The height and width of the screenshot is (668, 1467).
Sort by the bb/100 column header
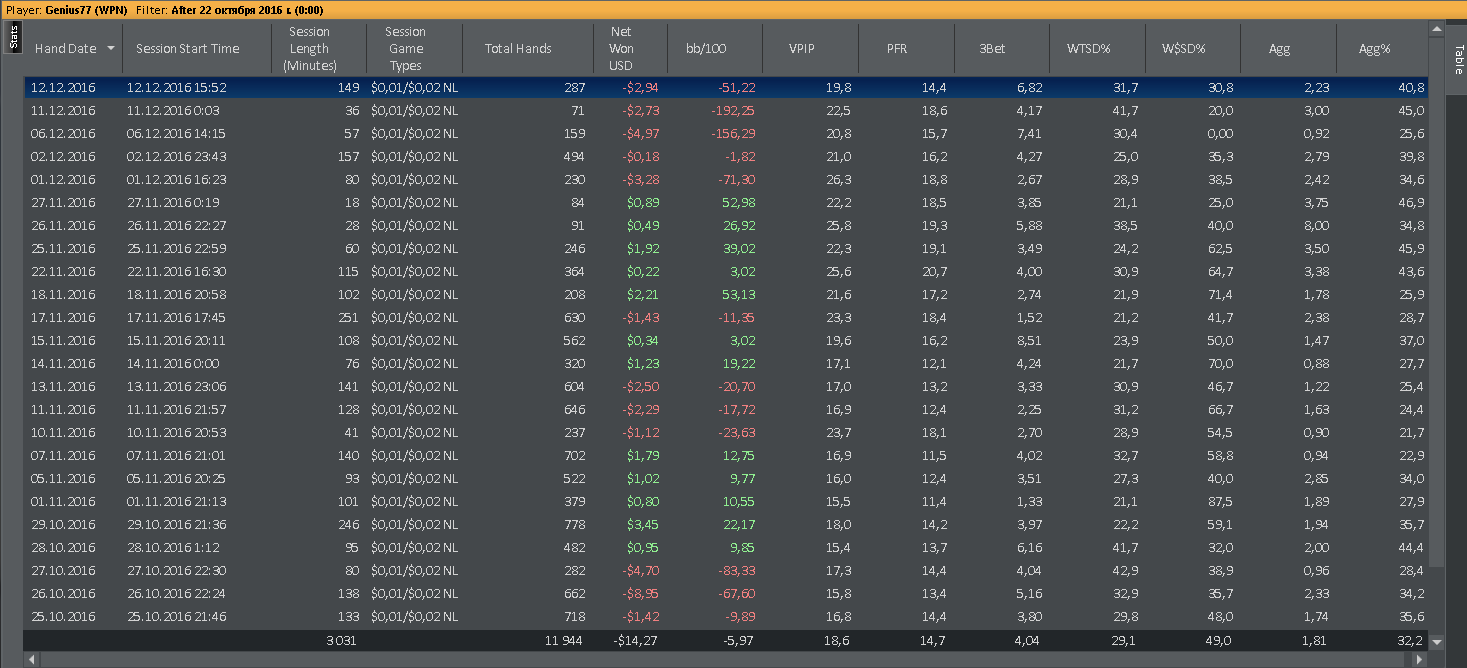point(713,48)
